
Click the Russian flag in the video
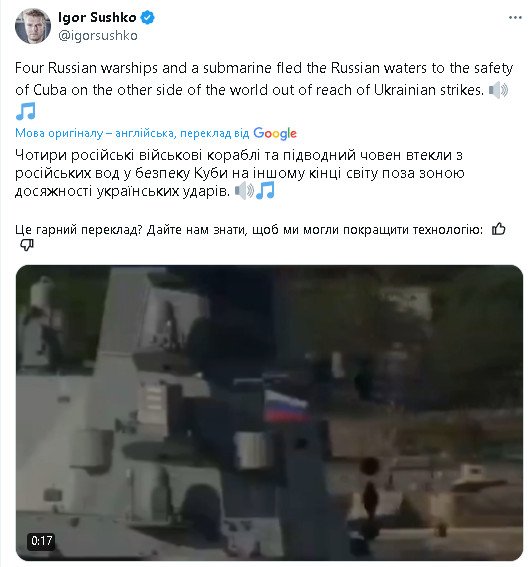point(285,406)
